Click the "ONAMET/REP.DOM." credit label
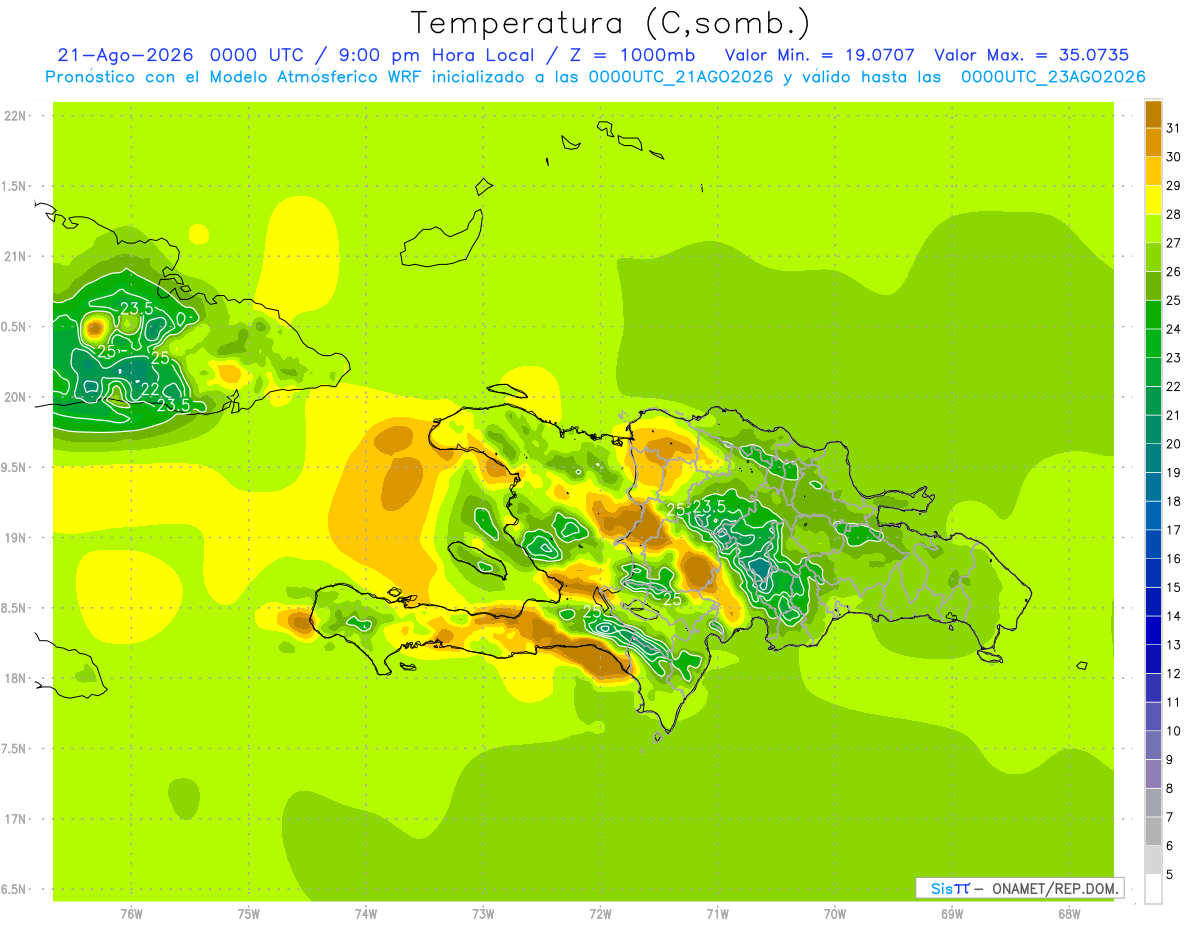This screenshot has width=1200, height=927. click(1055, 888)
